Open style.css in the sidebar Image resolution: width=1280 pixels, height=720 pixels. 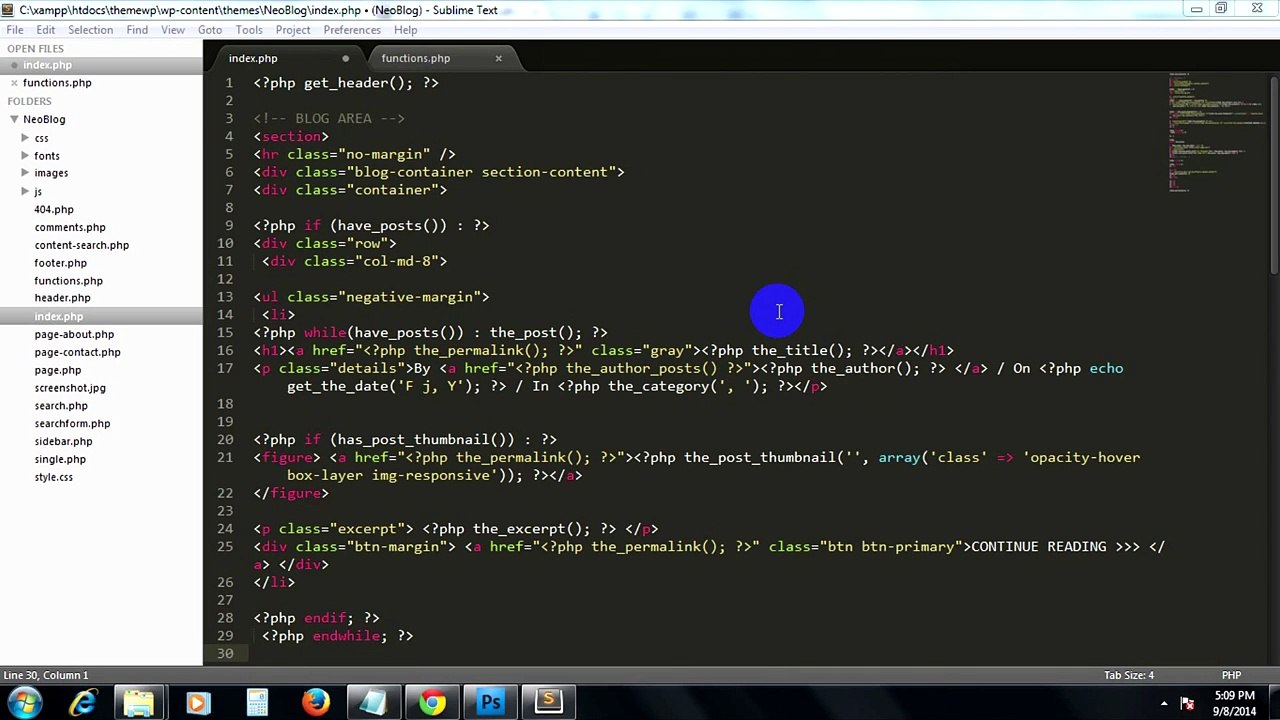pos(54,477)
